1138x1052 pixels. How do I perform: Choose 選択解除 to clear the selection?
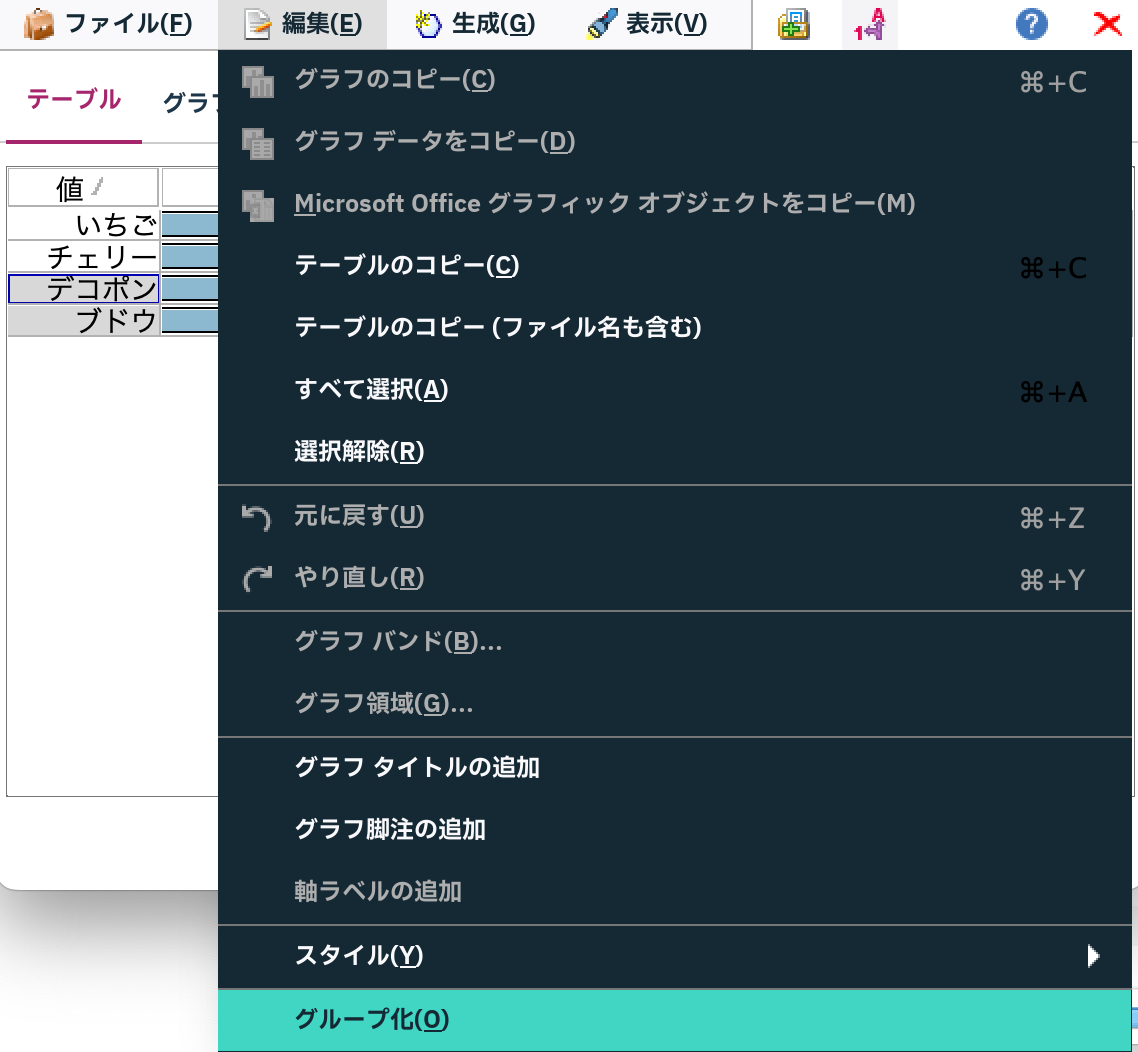[x=358, y=452]
